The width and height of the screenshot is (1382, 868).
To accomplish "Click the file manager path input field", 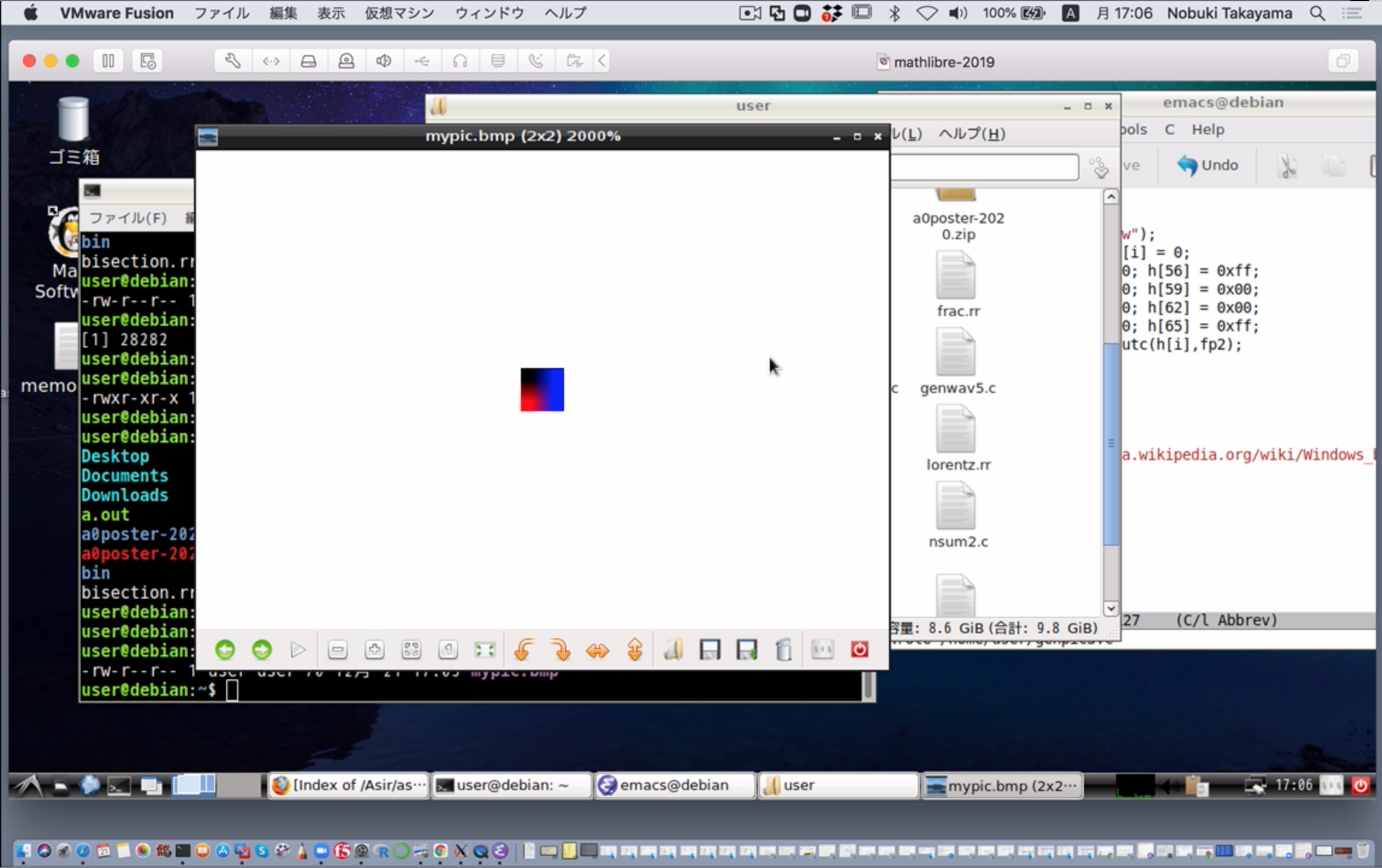I will (984, 167).
